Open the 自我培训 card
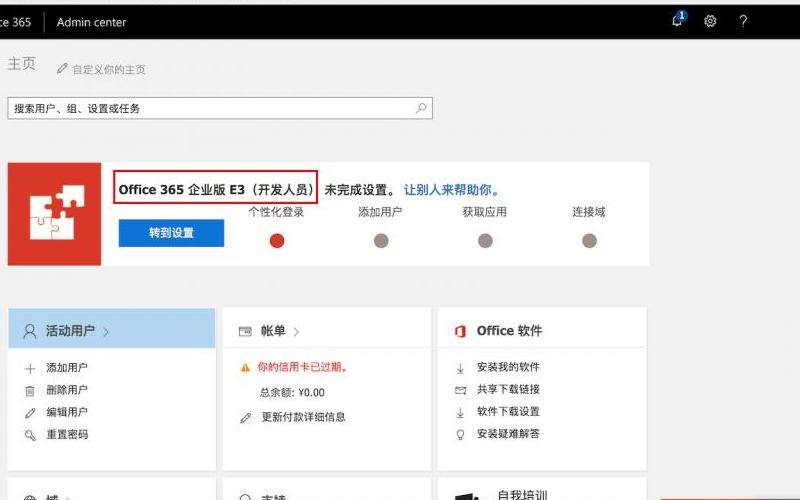 click(x=542, y=489)
